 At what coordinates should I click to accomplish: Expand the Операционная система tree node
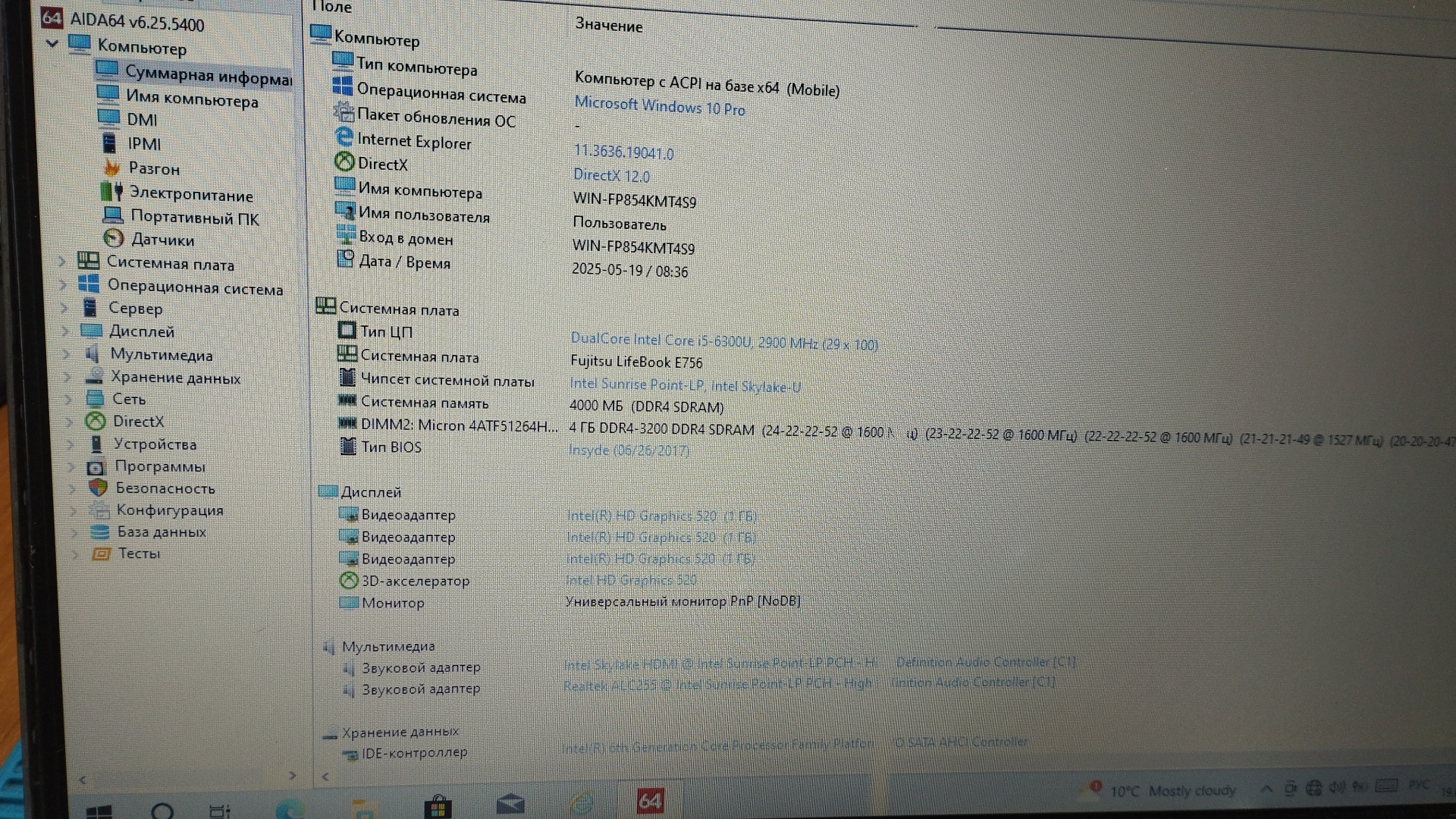tap(63, 285)
